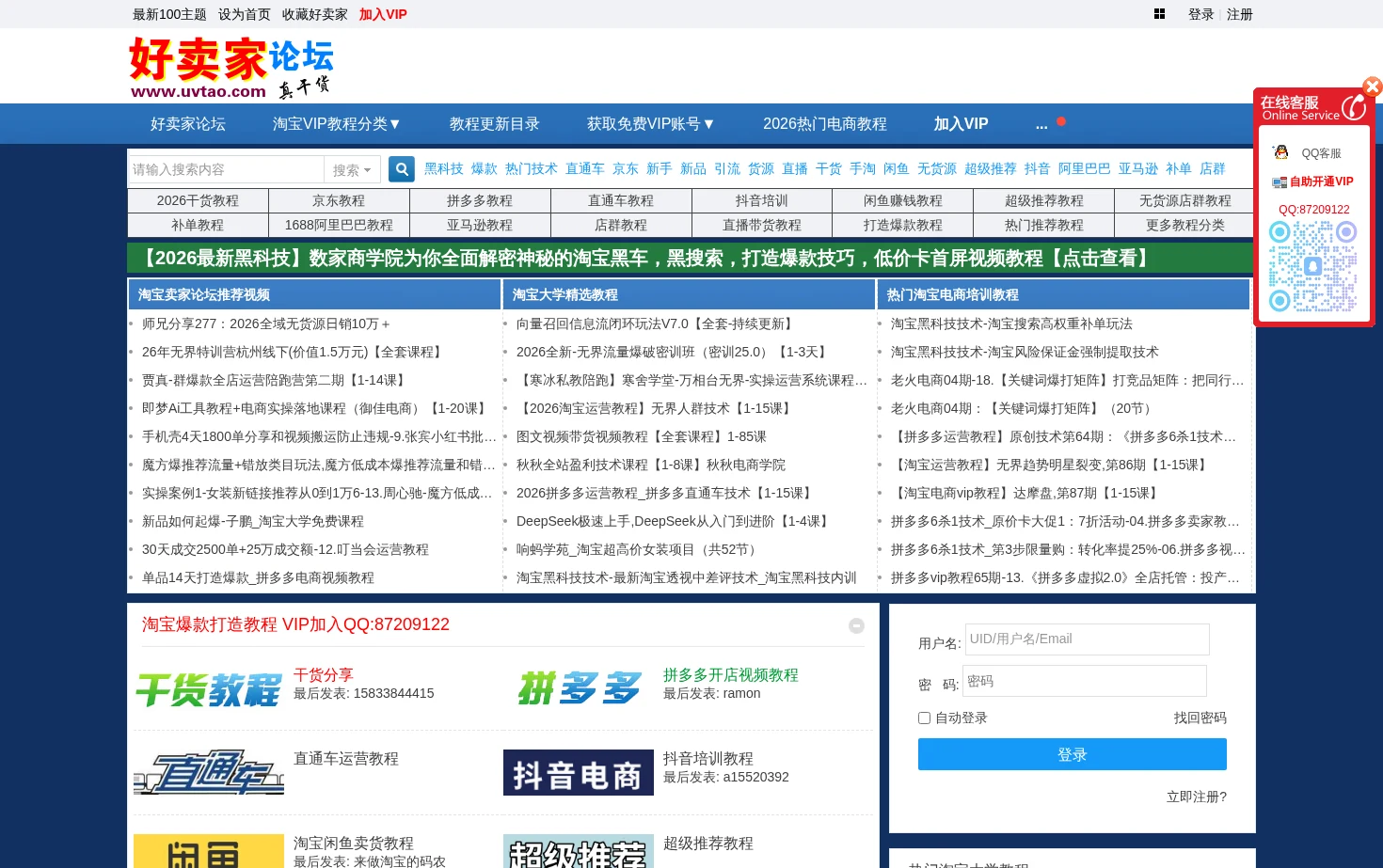Click the QQ penguin customer service icon
This screenshot has width=1383, height=868.
click(x=1280, y=152)
